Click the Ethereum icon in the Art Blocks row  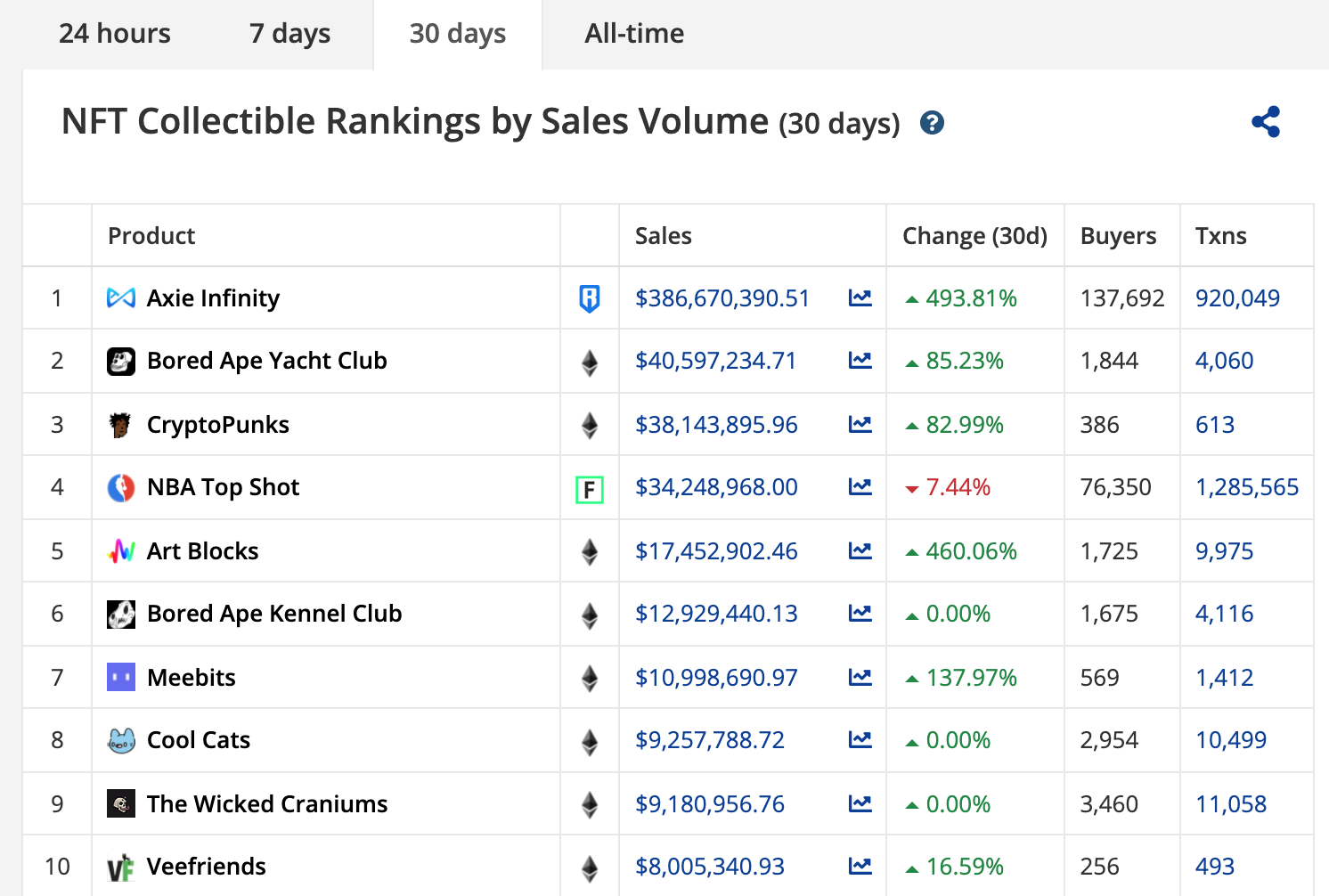point(589,552)
